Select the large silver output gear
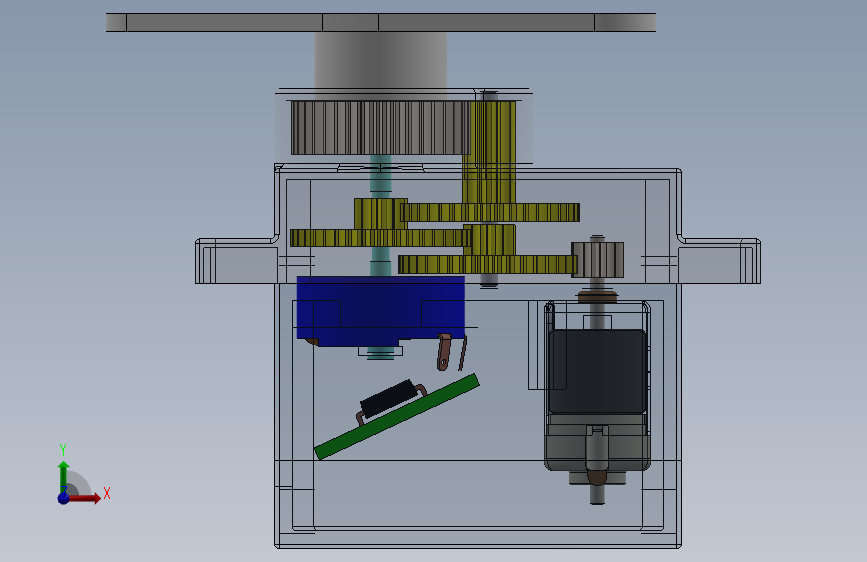The height and width of the screenshot is (562, 867). (380, 127)
